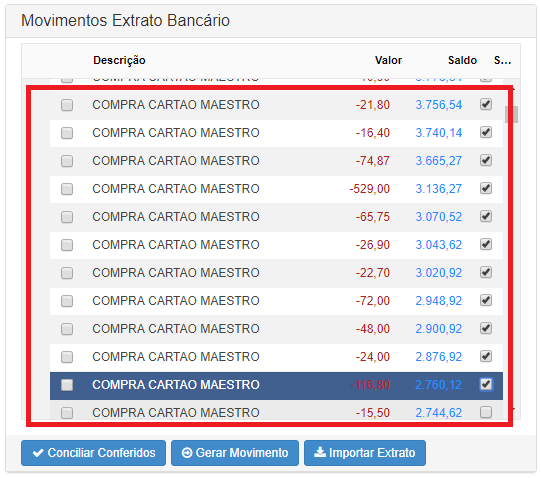Select the left checkbox of the -529,00 row
Viewport: 541px width, 478px height.
67,189
